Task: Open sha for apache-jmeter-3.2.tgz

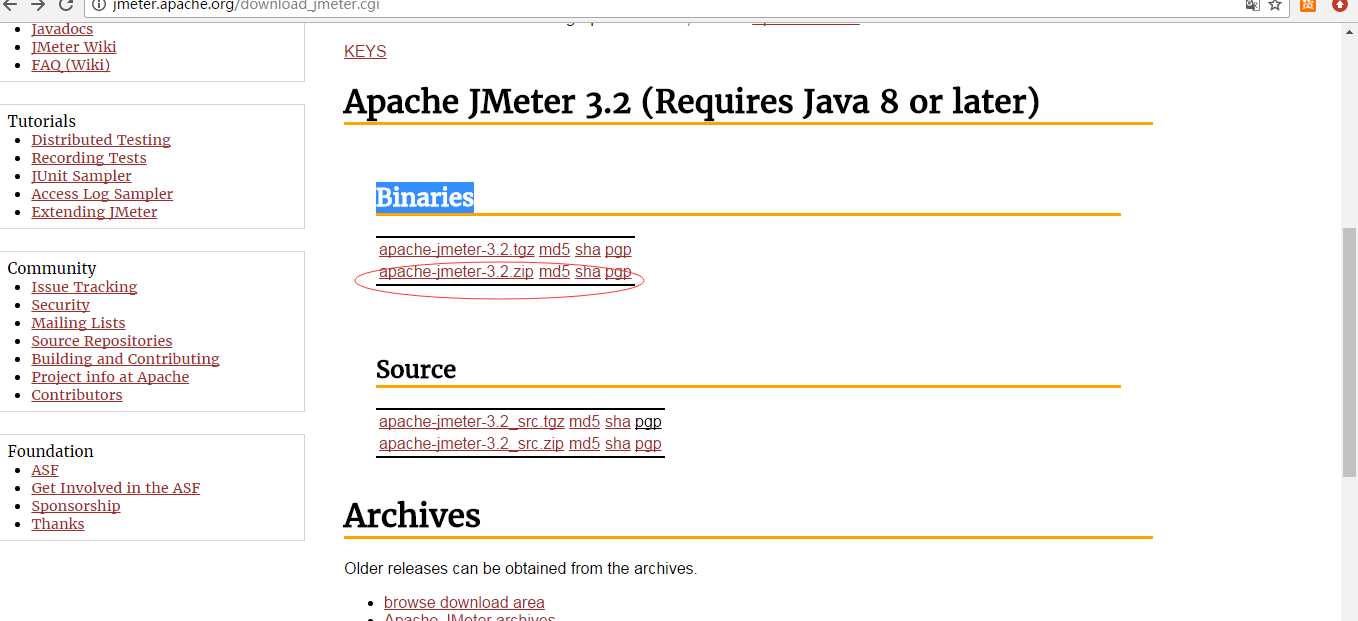Action: pos(587,249)
